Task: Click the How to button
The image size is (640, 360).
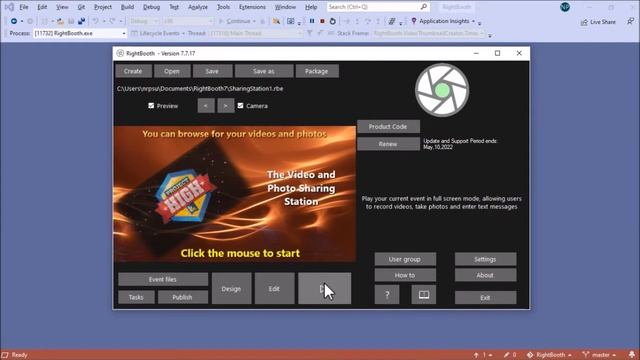Action: 405,275
